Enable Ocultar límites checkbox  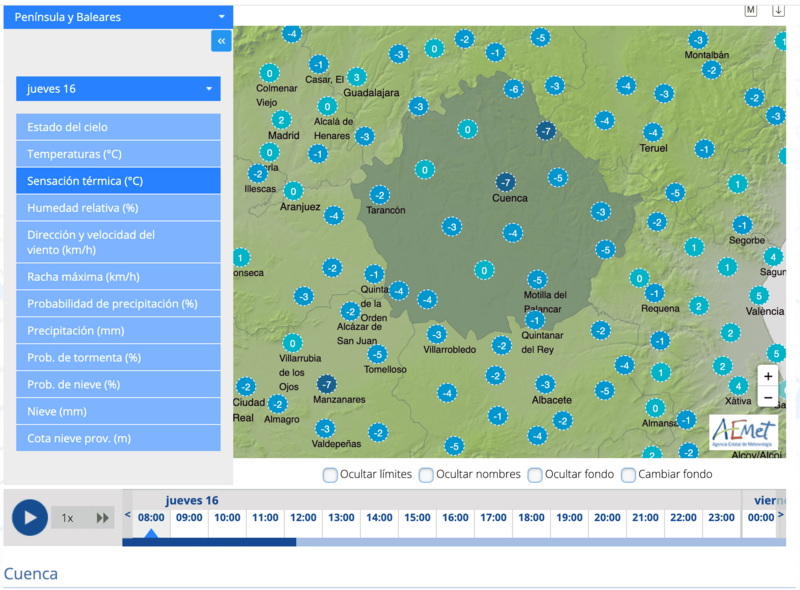(330, 475)
